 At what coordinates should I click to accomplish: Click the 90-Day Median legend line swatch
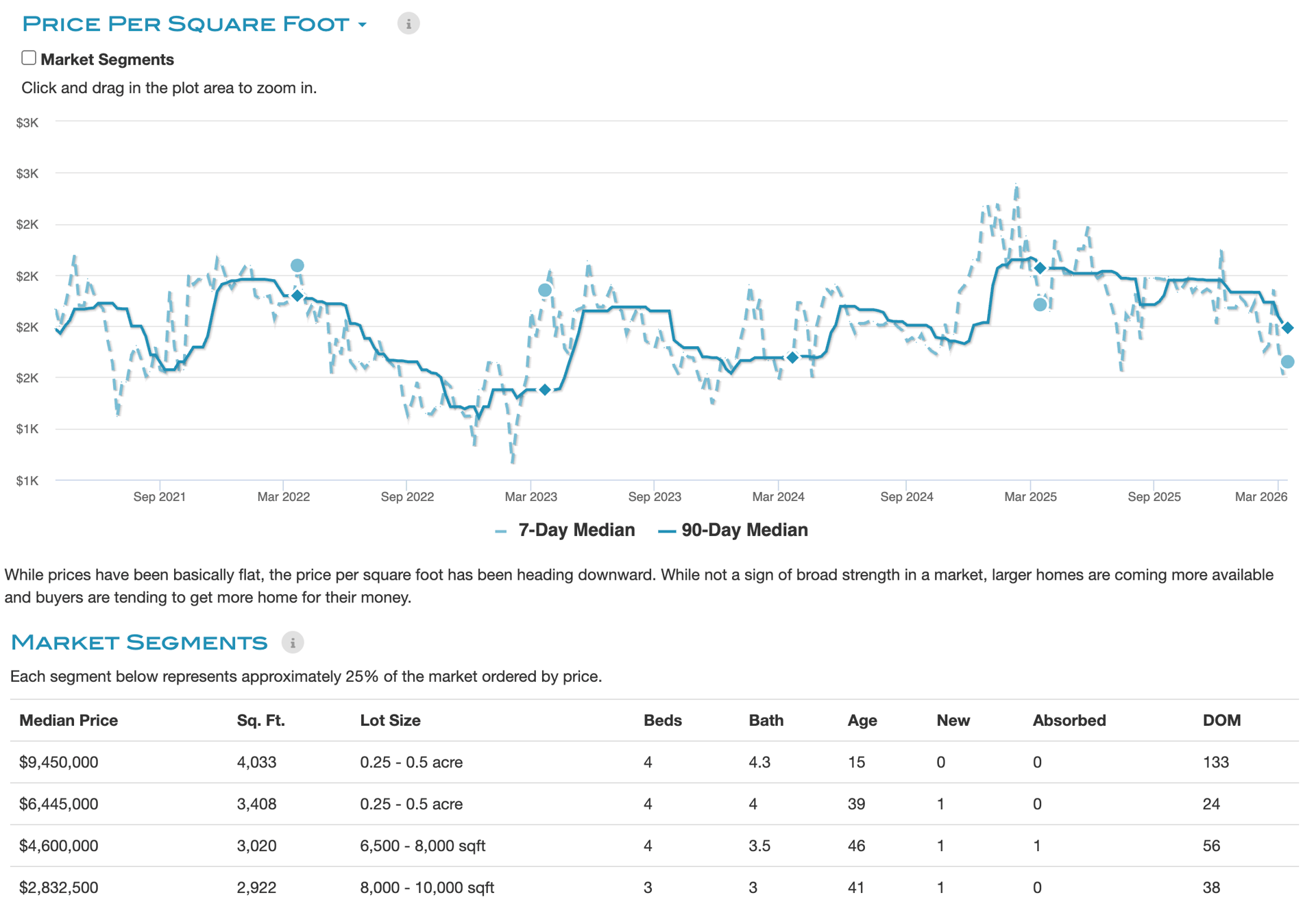[x=667, y=531]
